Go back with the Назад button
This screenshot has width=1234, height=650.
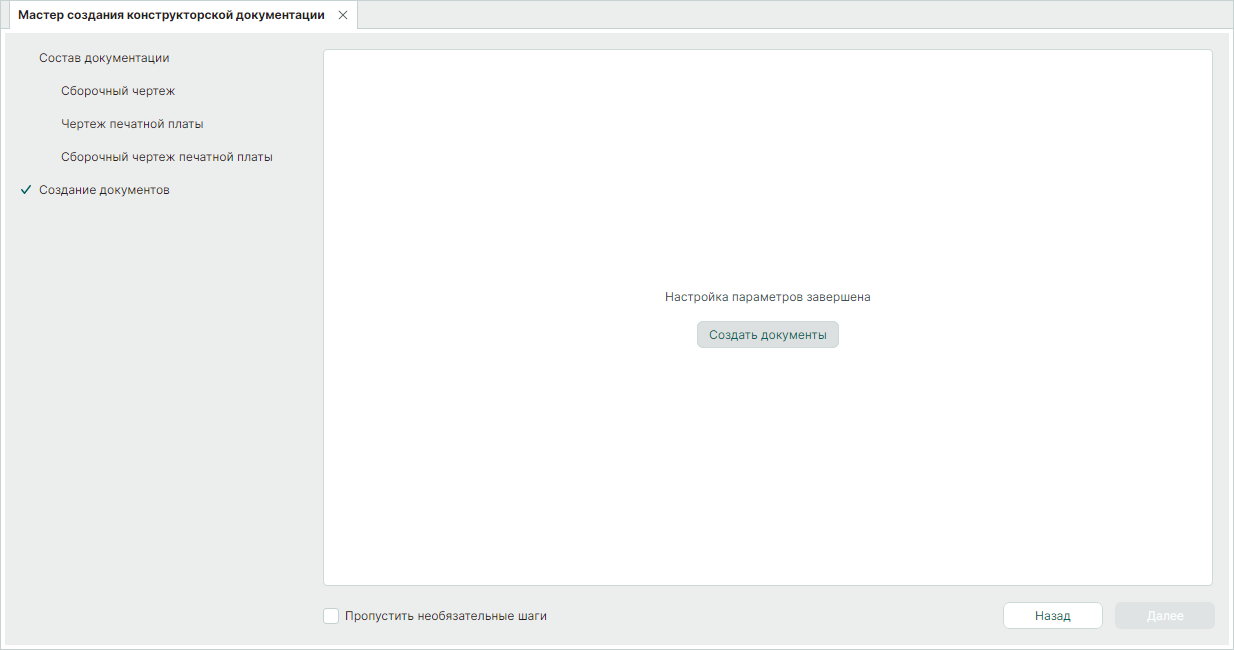click(x=1053, y=616)
